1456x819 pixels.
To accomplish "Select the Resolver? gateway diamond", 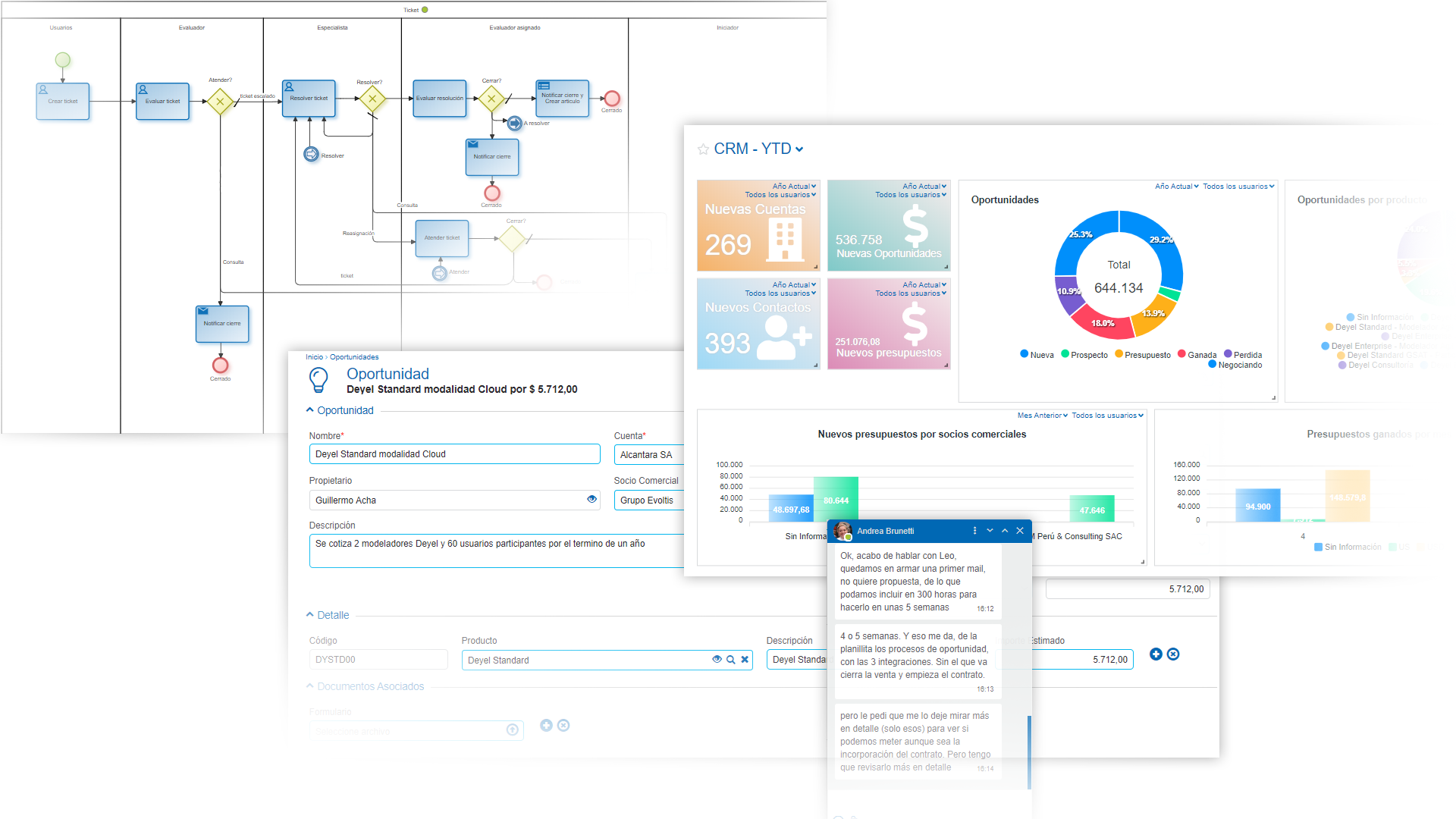I will click(x=372, y=99).
